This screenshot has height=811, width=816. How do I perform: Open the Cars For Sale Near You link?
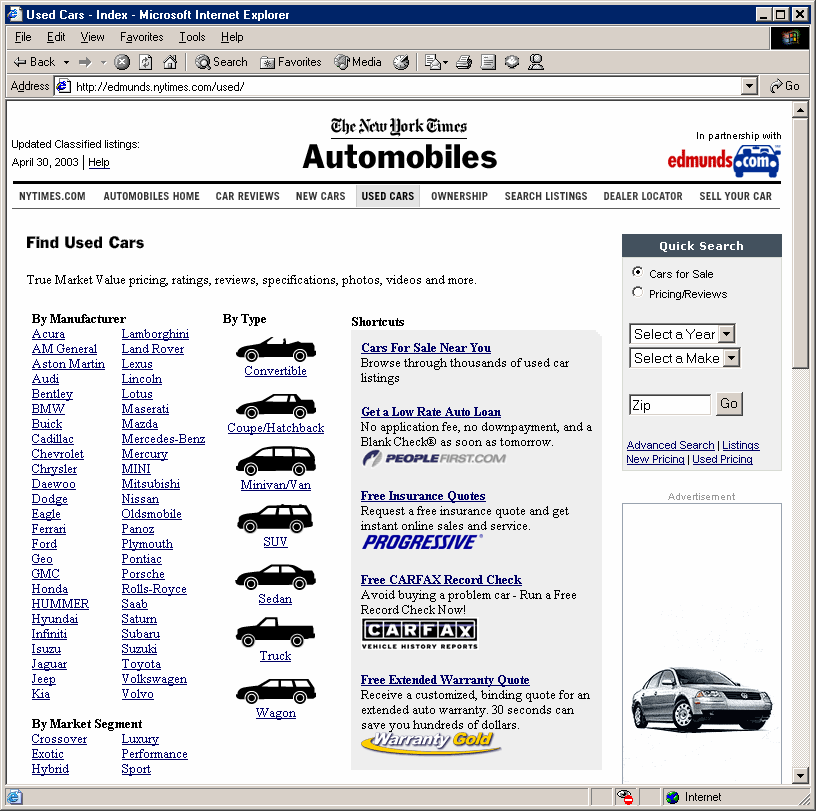click(x=426, y=348)
